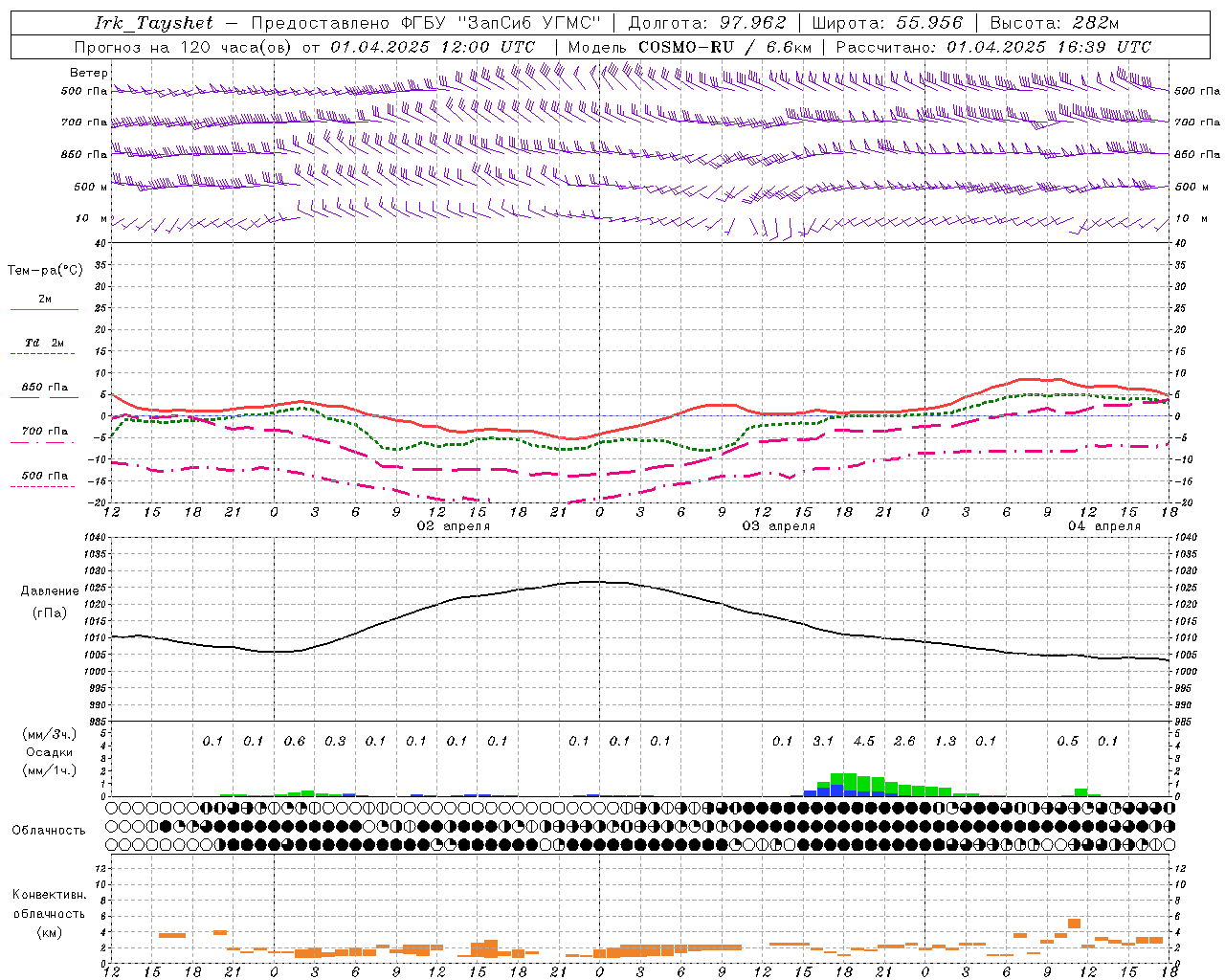Click the 2.6 precipitation value
This screenshot has height=980, width=1225.
(x=904, y=742)
